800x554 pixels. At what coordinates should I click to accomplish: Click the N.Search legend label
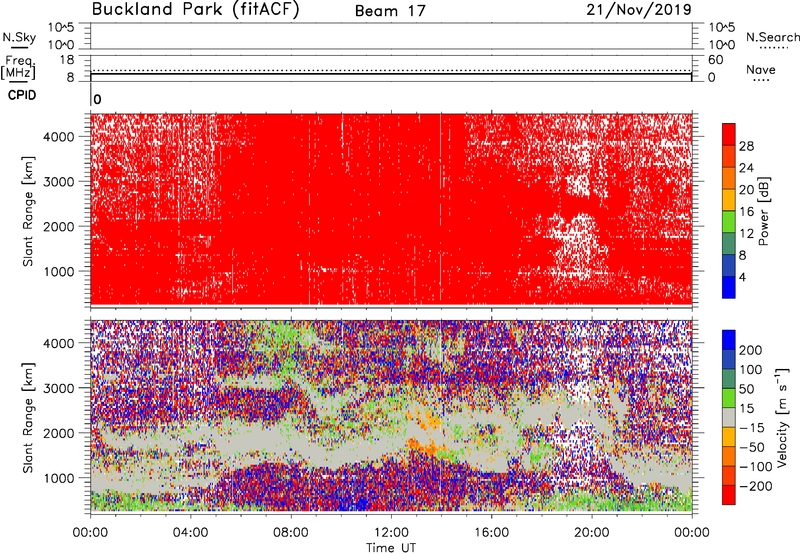coord(773,37)
